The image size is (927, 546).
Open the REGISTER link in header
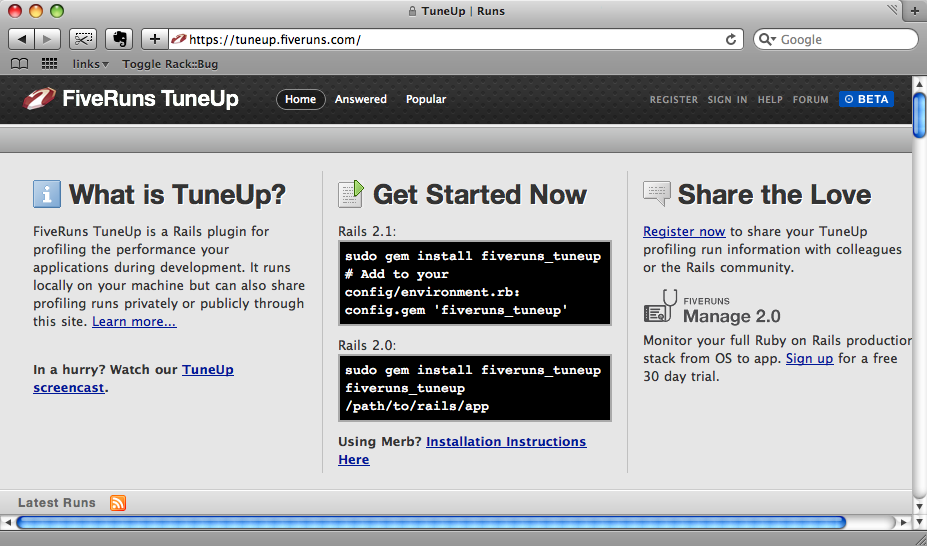674,100
